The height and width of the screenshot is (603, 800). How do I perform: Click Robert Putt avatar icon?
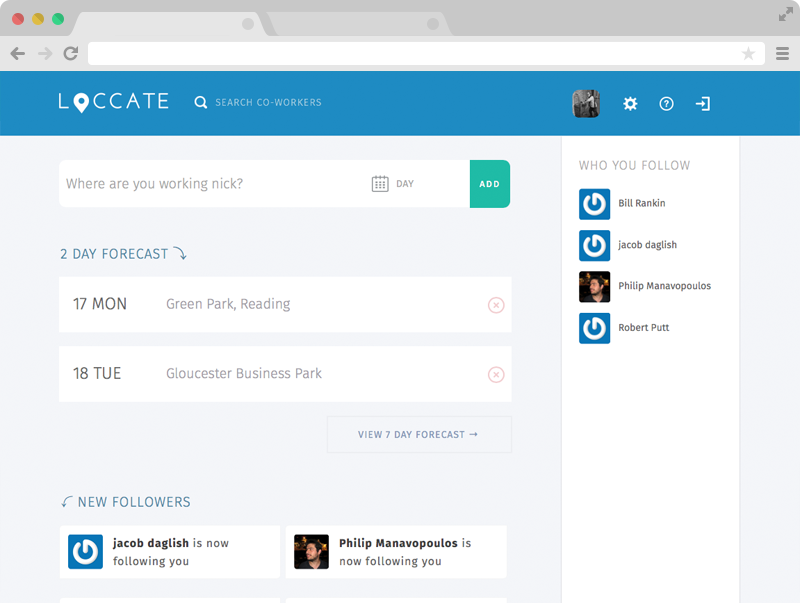594,328
